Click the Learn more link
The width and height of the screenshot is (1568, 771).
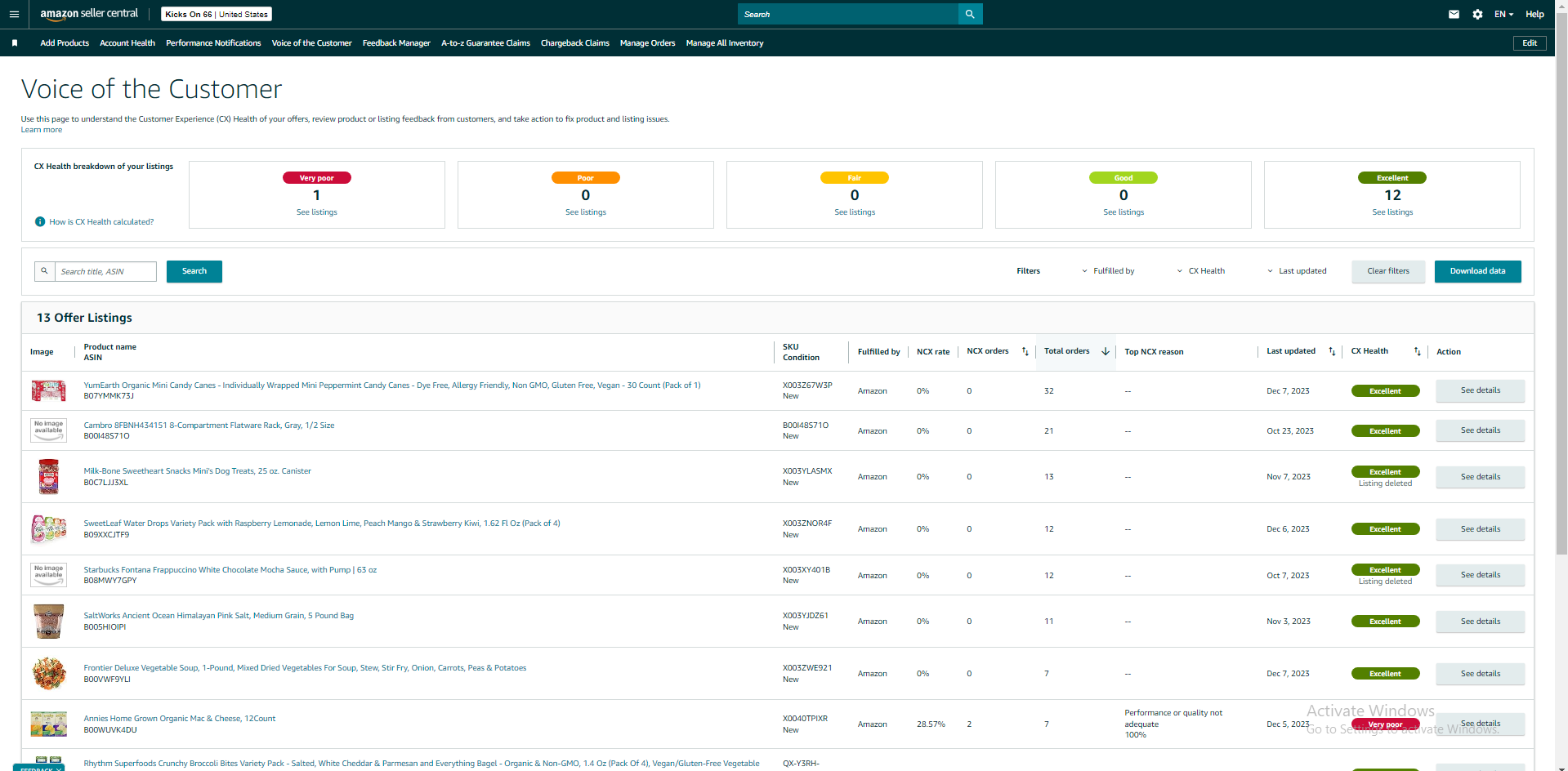pos(42,130)
